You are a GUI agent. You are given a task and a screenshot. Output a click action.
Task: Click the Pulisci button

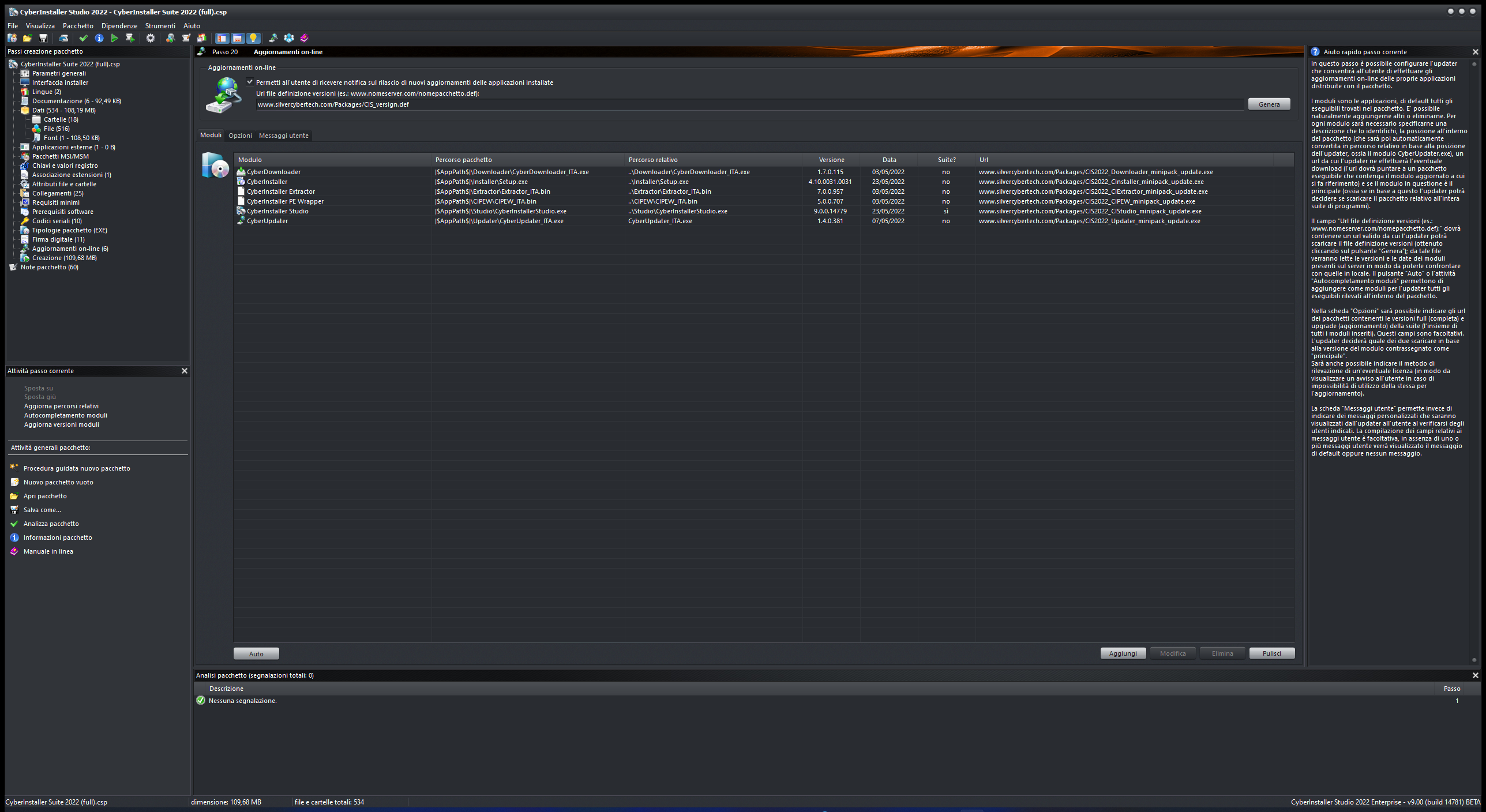[x=1271, y=653]
